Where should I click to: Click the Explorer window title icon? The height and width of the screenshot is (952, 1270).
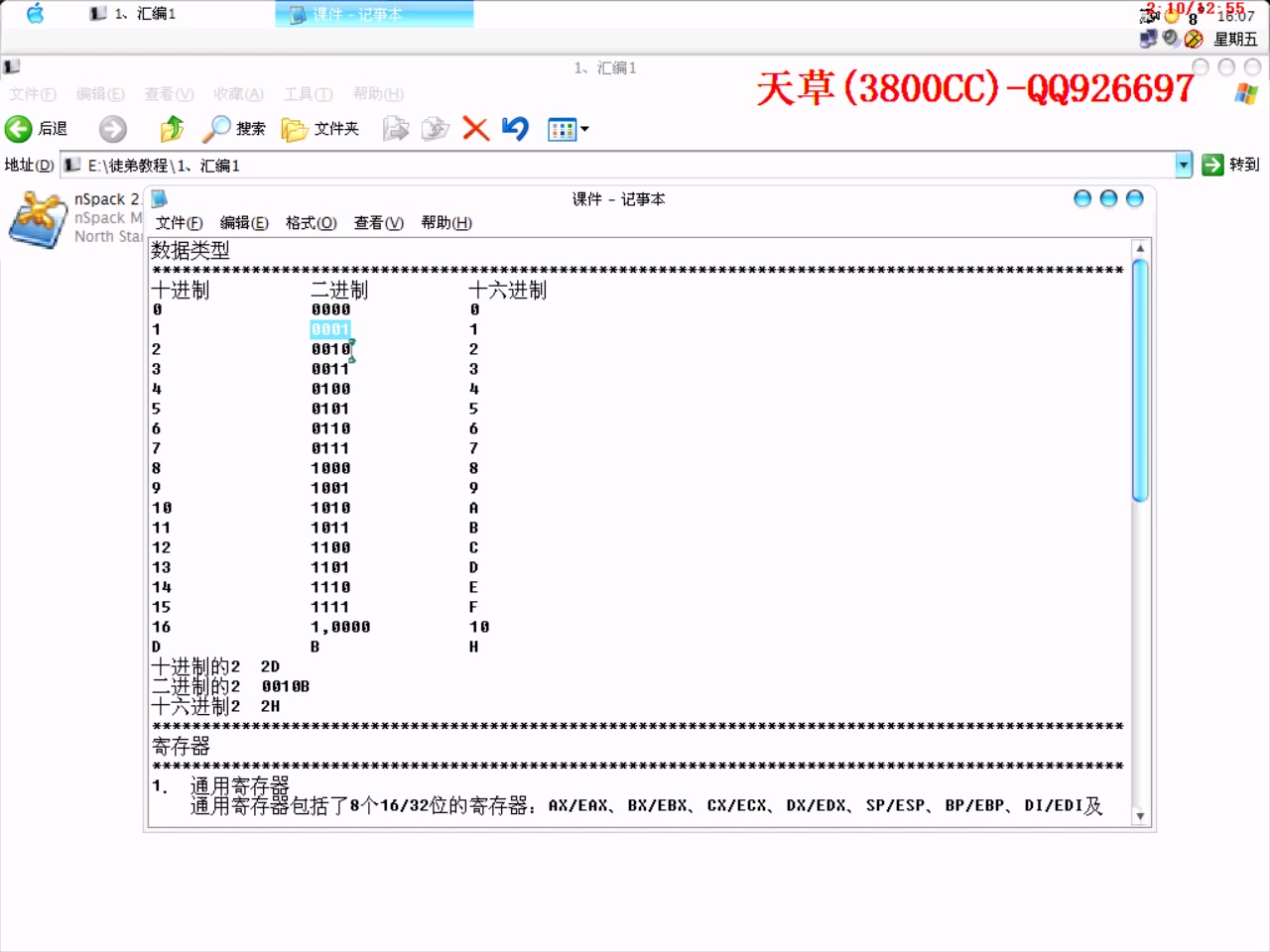(x=12, y=66)
